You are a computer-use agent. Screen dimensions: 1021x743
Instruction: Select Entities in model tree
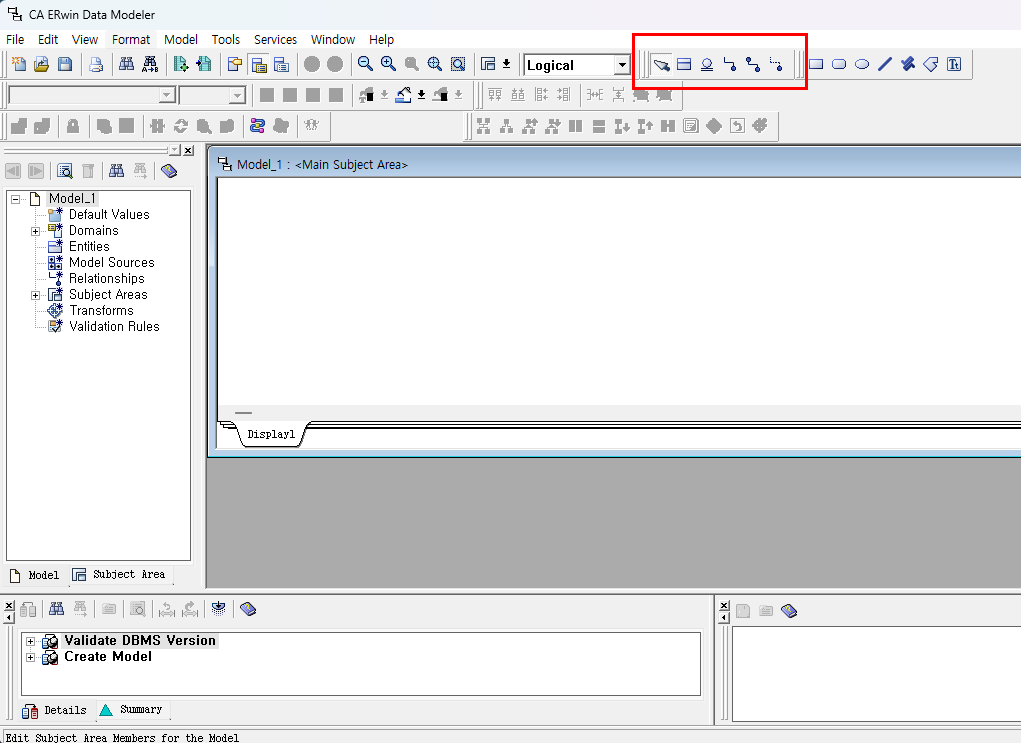pos(89,247)
